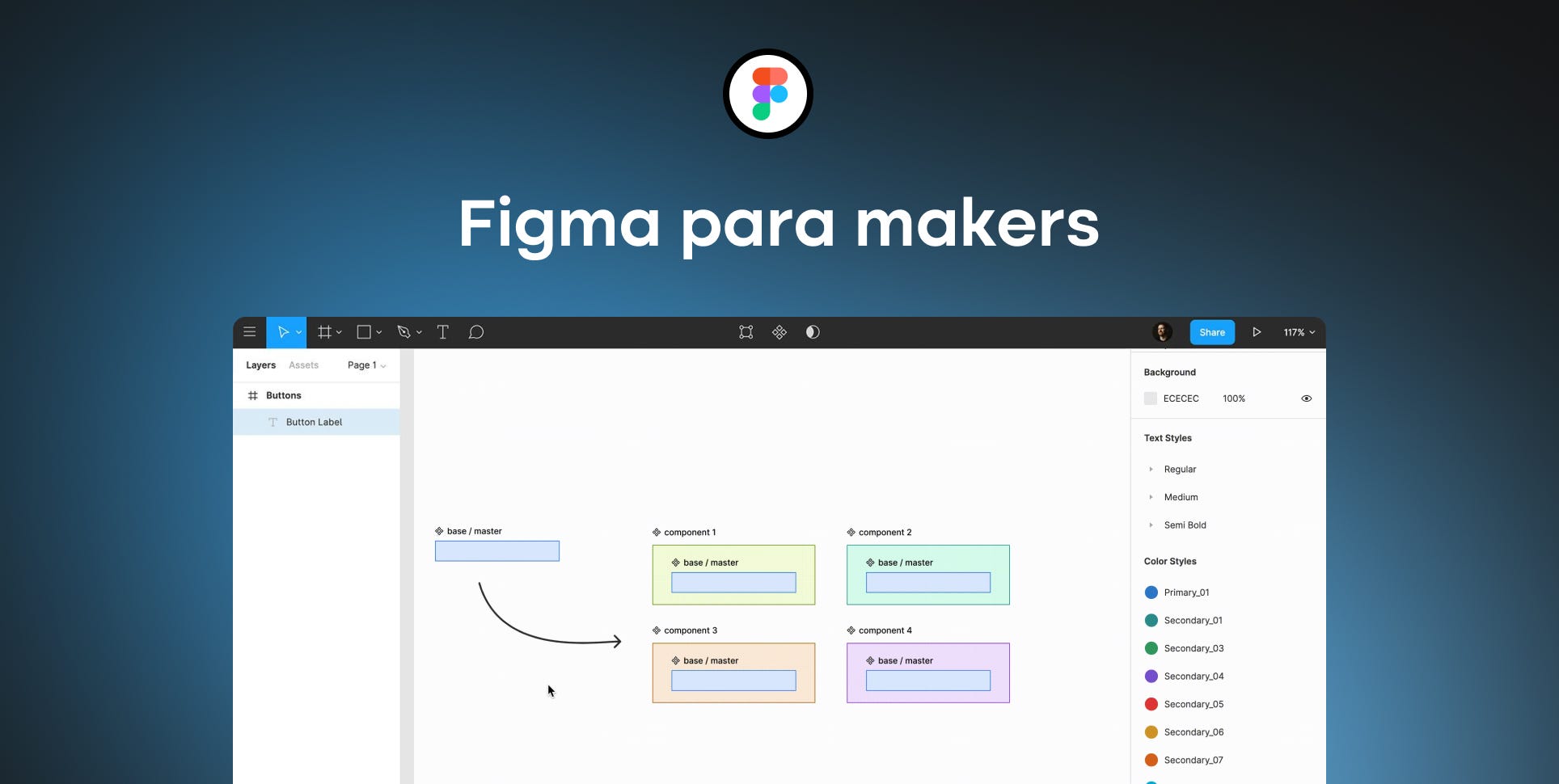1559x784 pixels.
Task: Click the Figma logo above the title
Action: [768, 94]
